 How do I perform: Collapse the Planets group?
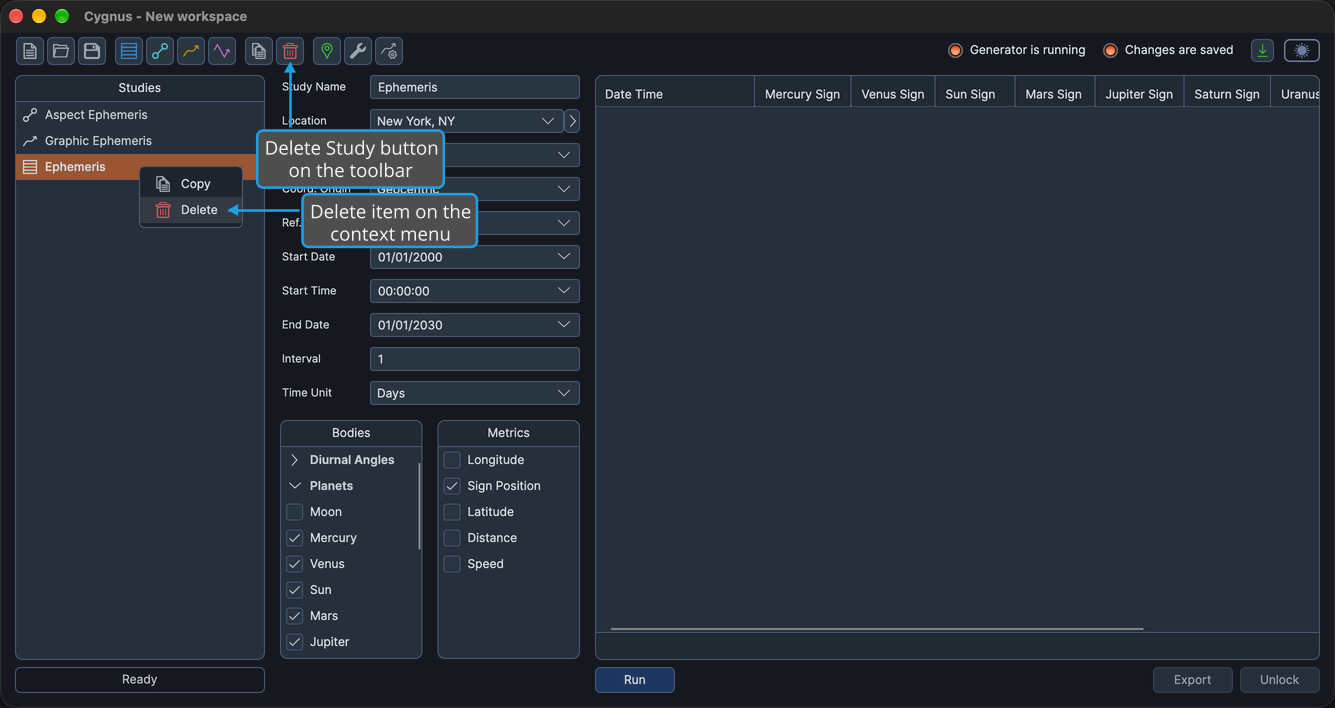(295, 486)
